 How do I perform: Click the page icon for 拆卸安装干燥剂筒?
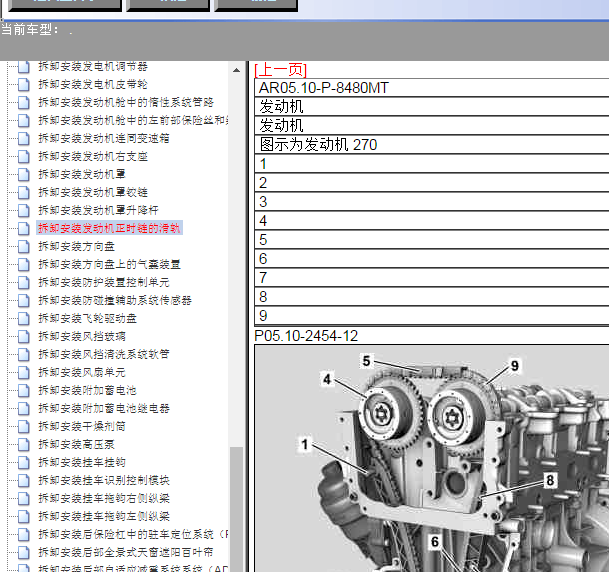[x=24, y=426]
